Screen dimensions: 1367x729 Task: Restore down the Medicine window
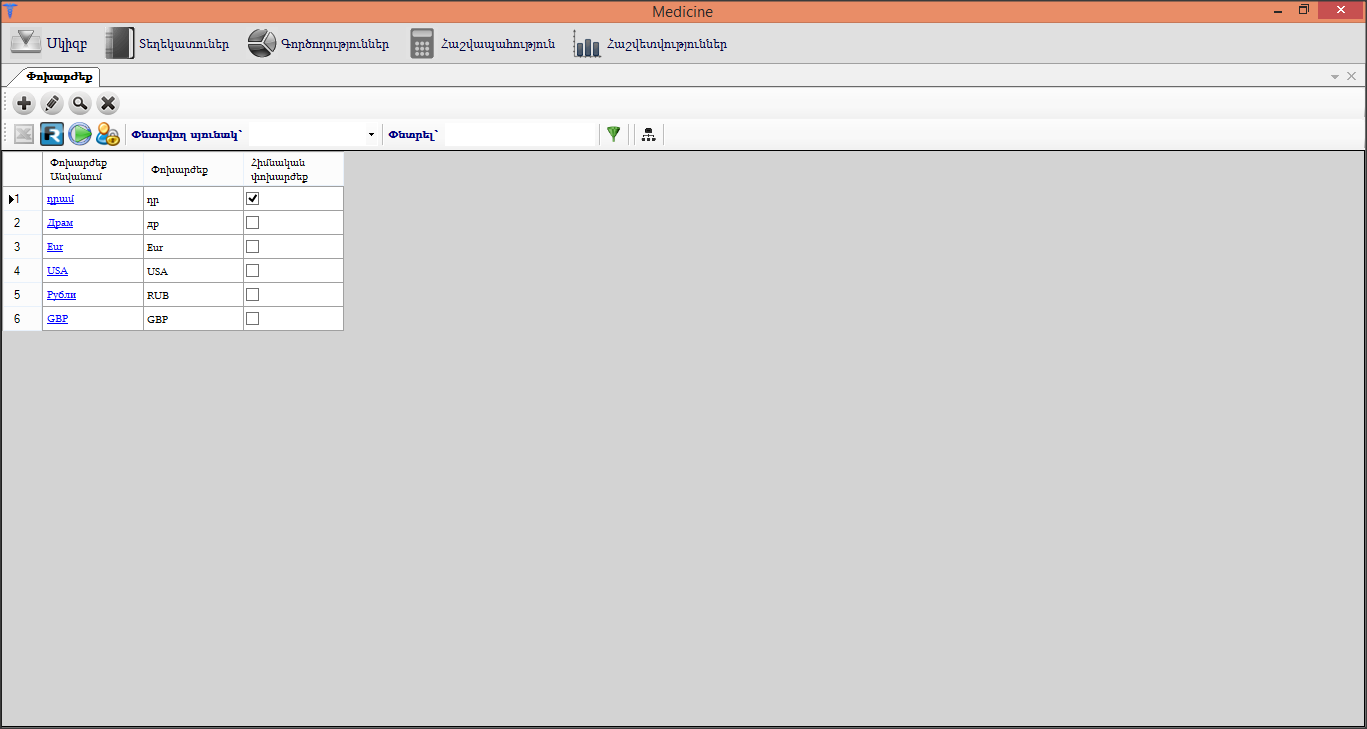1304,10
